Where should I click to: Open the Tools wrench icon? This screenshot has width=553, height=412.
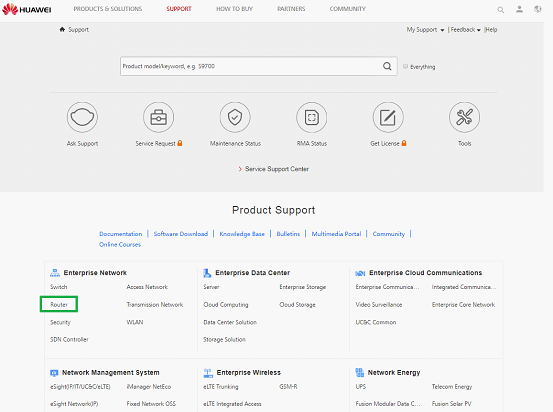coord(464,117)
